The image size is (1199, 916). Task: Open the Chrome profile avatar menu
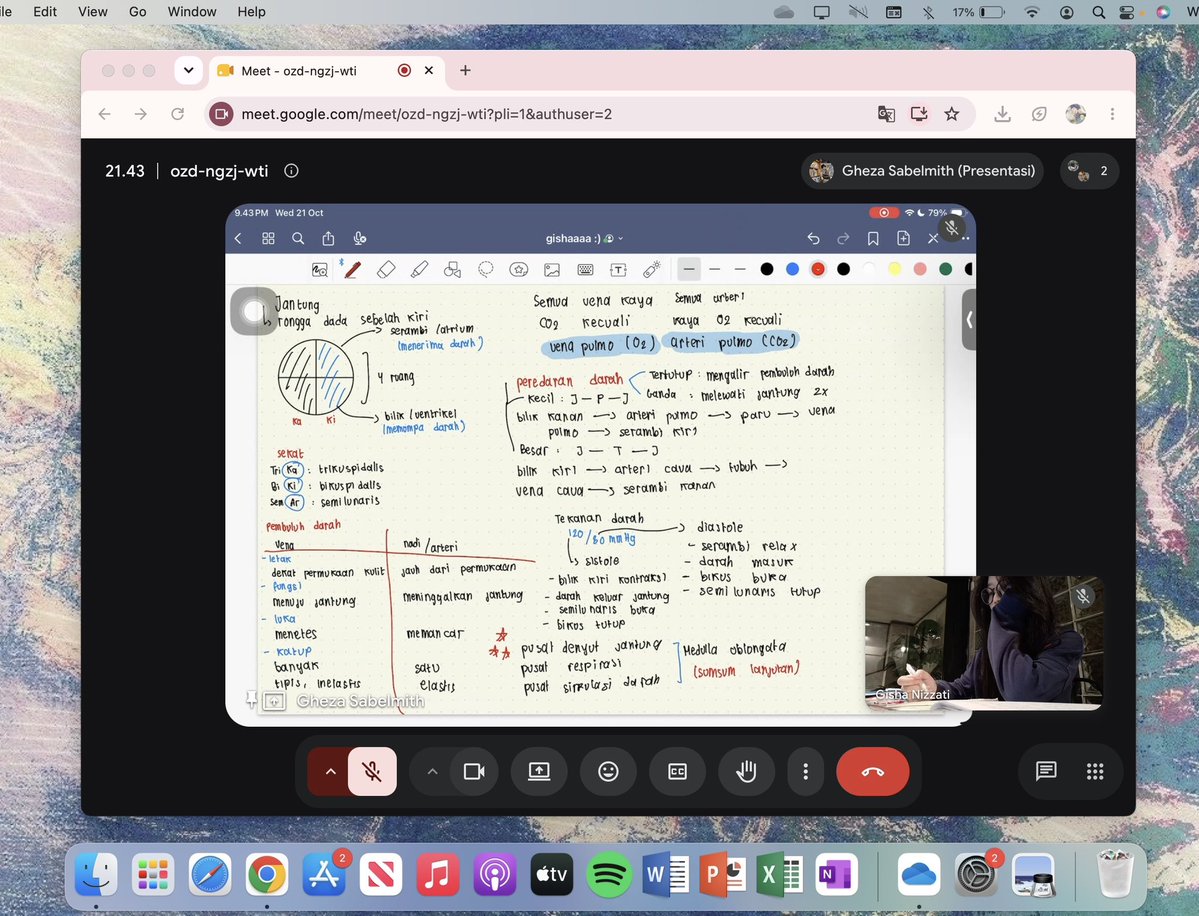(x=1076, y=114)
